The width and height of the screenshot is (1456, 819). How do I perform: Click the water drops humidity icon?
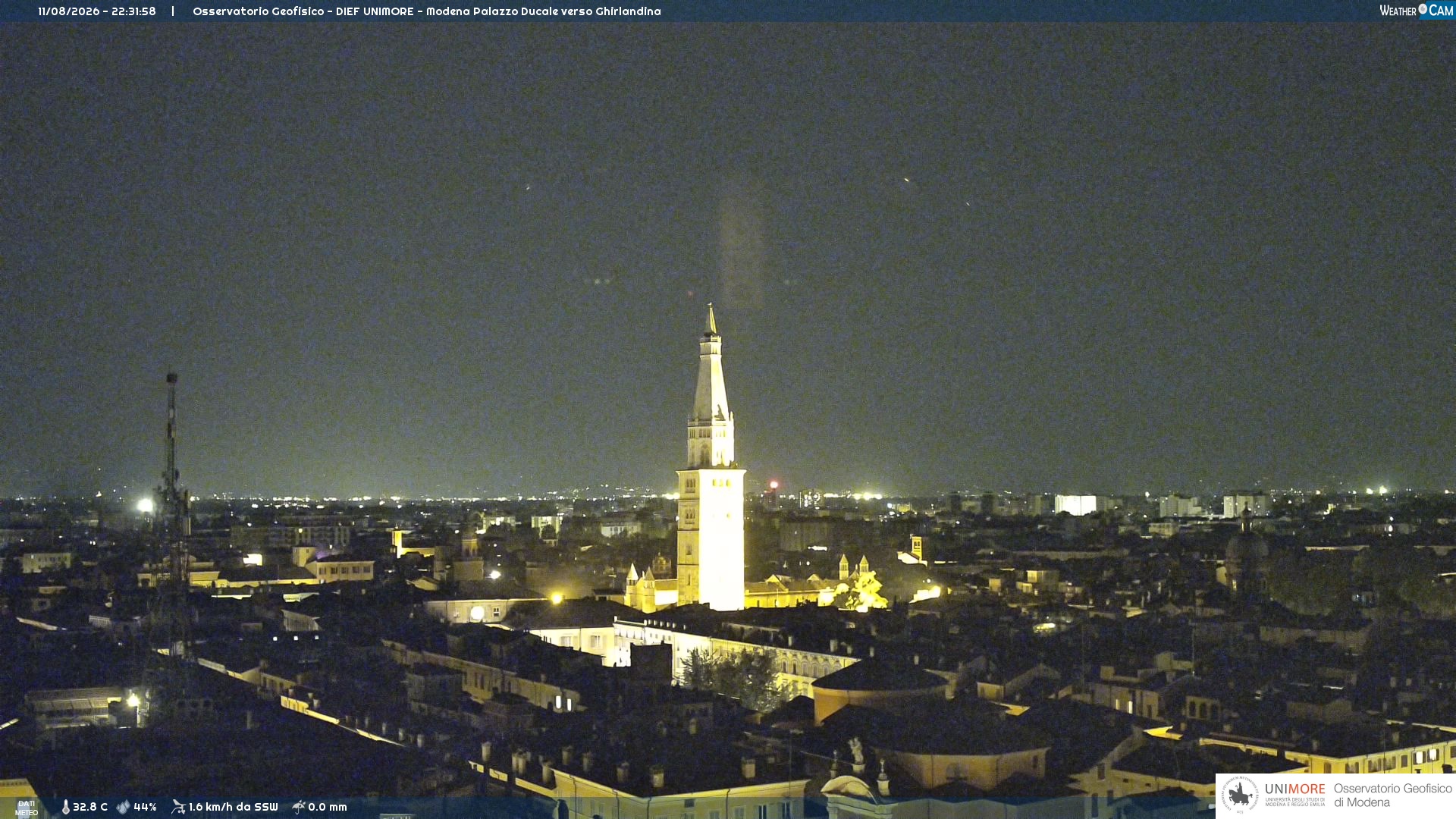pyautogui.click(x=123, y=807)
